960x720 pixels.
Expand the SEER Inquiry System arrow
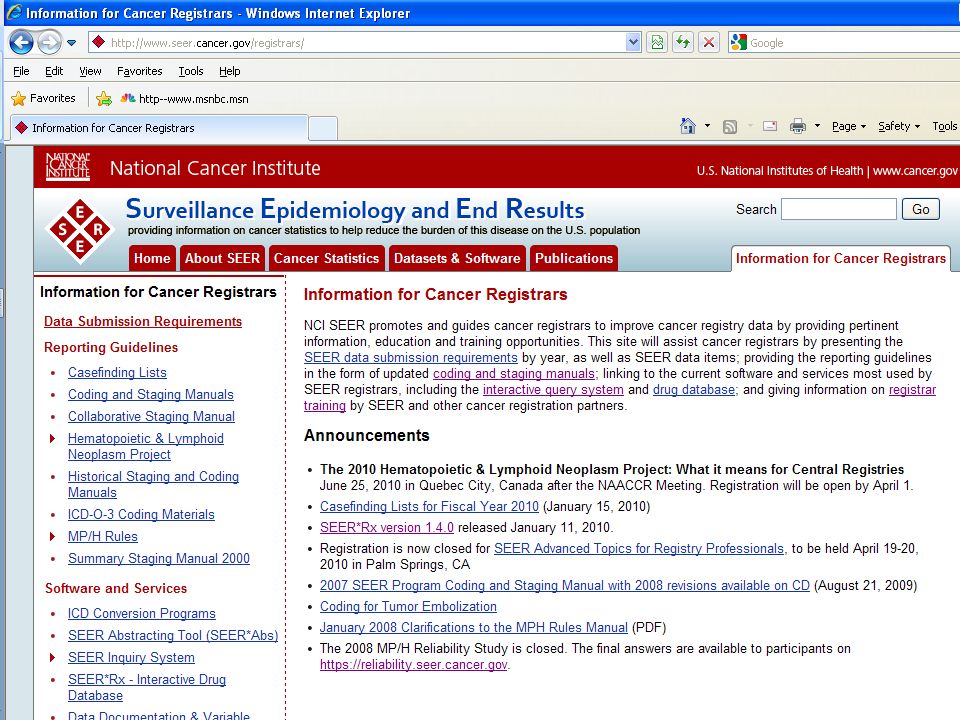53,658
